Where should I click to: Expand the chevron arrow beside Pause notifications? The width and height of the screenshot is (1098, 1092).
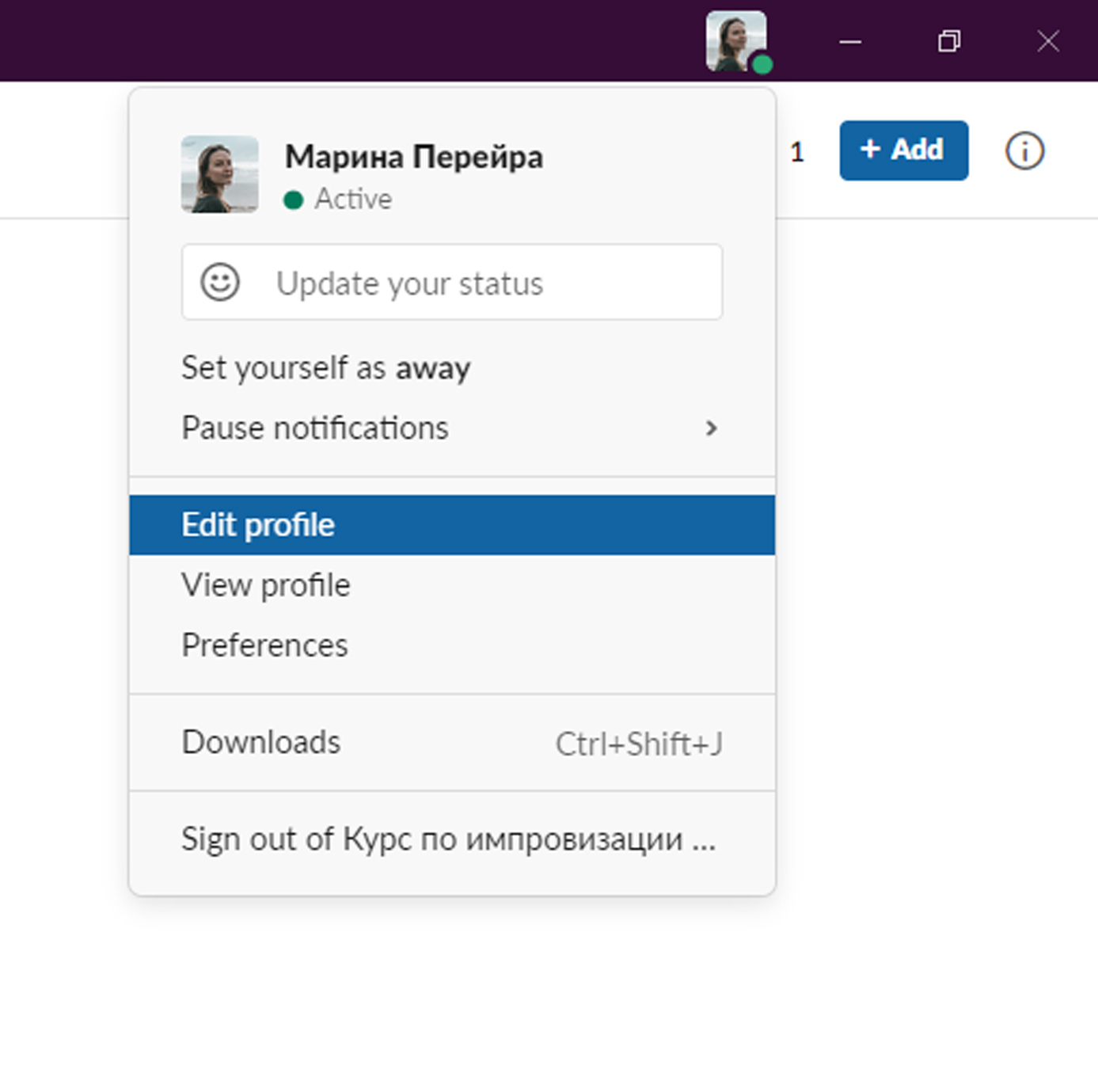click(x=711, y=428)
